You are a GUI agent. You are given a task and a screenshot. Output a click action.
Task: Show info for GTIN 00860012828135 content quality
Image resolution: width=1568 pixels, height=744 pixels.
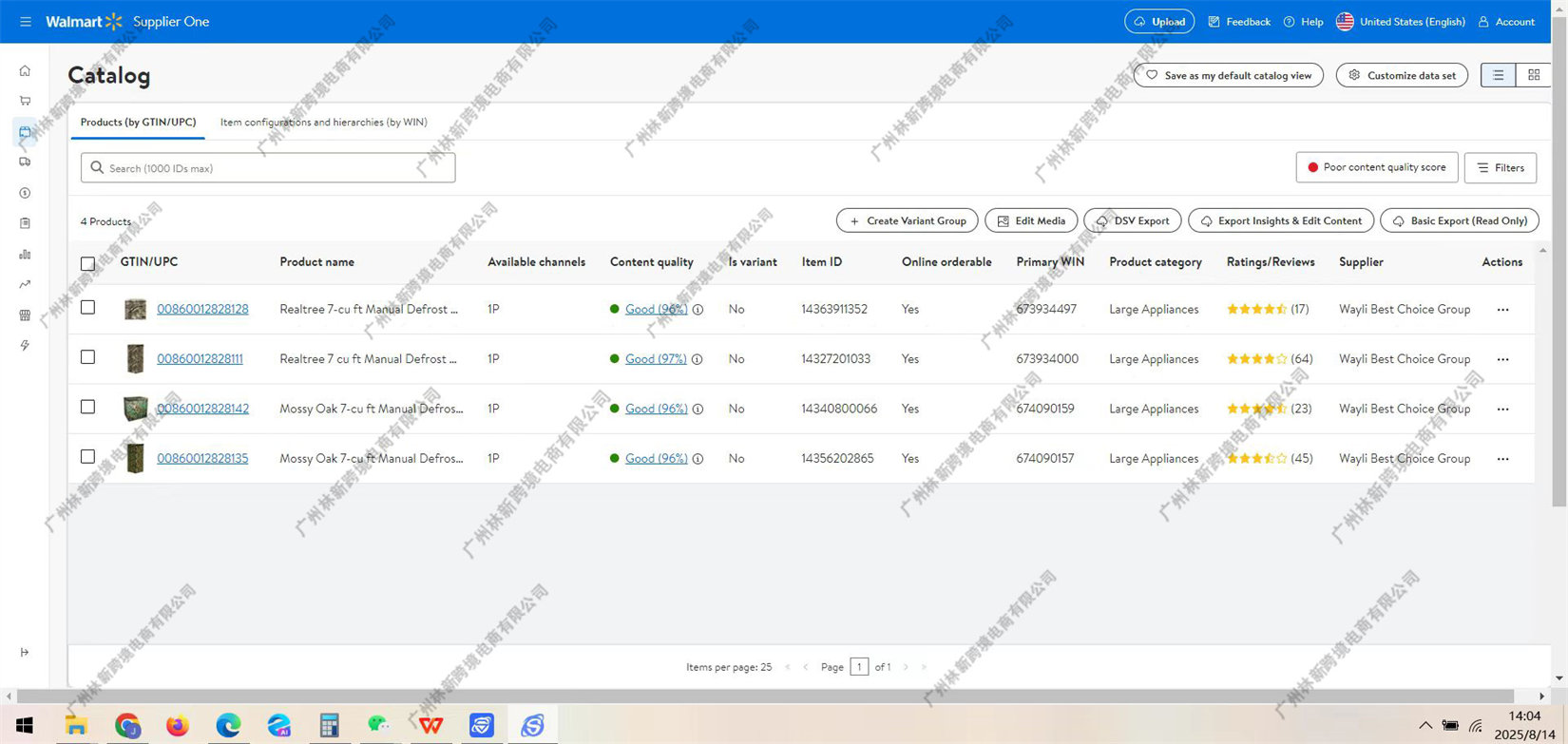coord(698,458)
